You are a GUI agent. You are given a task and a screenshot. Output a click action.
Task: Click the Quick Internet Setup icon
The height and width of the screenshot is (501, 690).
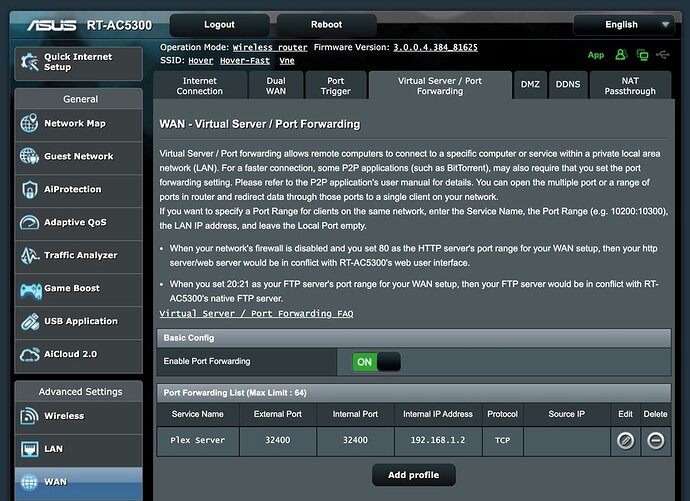click(x=29, y=62)
